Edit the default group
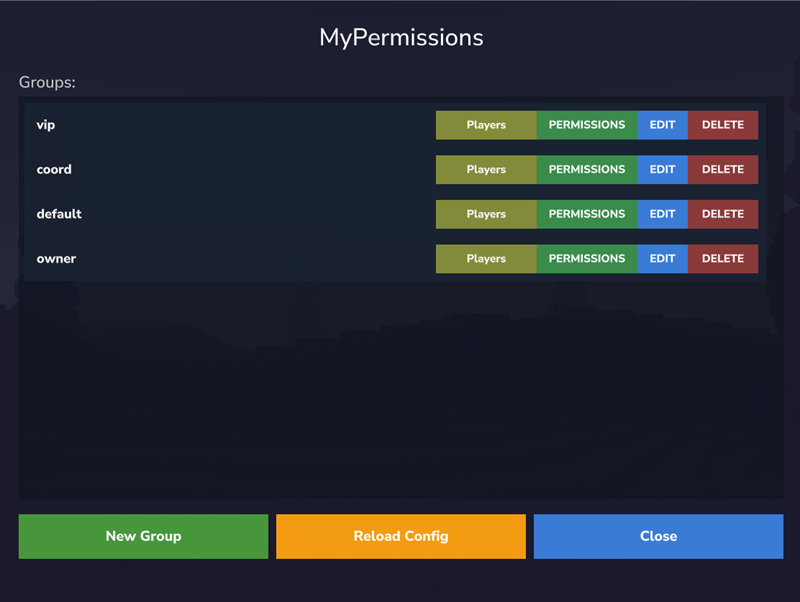Viewport: 800px width, 602px height. coord(662,214)
